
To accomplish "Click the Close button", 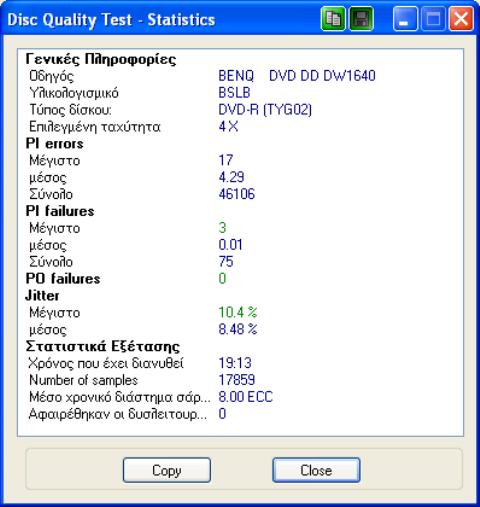I will pyautogui.click(x=316, y=470).
